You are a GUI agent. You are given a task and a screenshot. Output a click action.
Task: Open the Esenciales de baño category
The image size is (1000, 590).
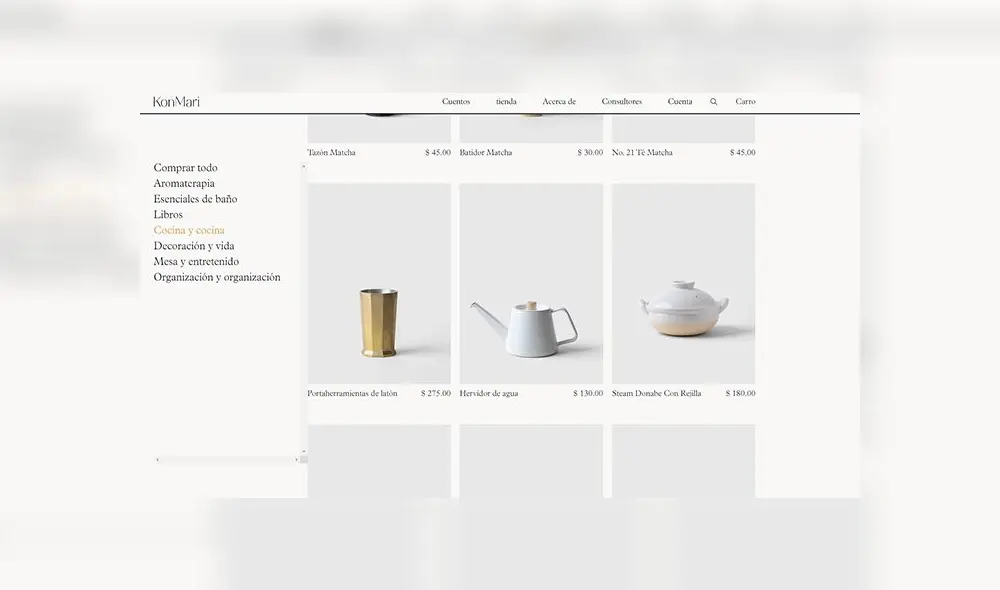pos(195,199)
